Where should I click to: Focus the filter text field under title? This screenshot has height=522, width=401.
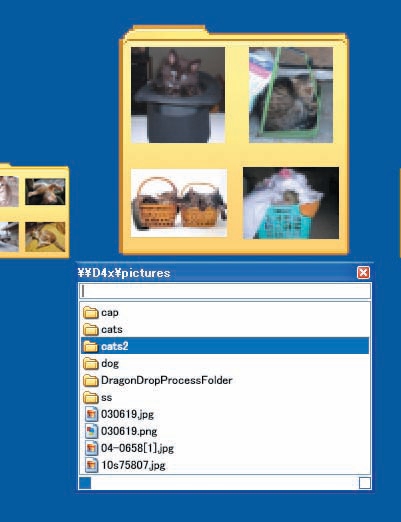click(x=225, y=291)
